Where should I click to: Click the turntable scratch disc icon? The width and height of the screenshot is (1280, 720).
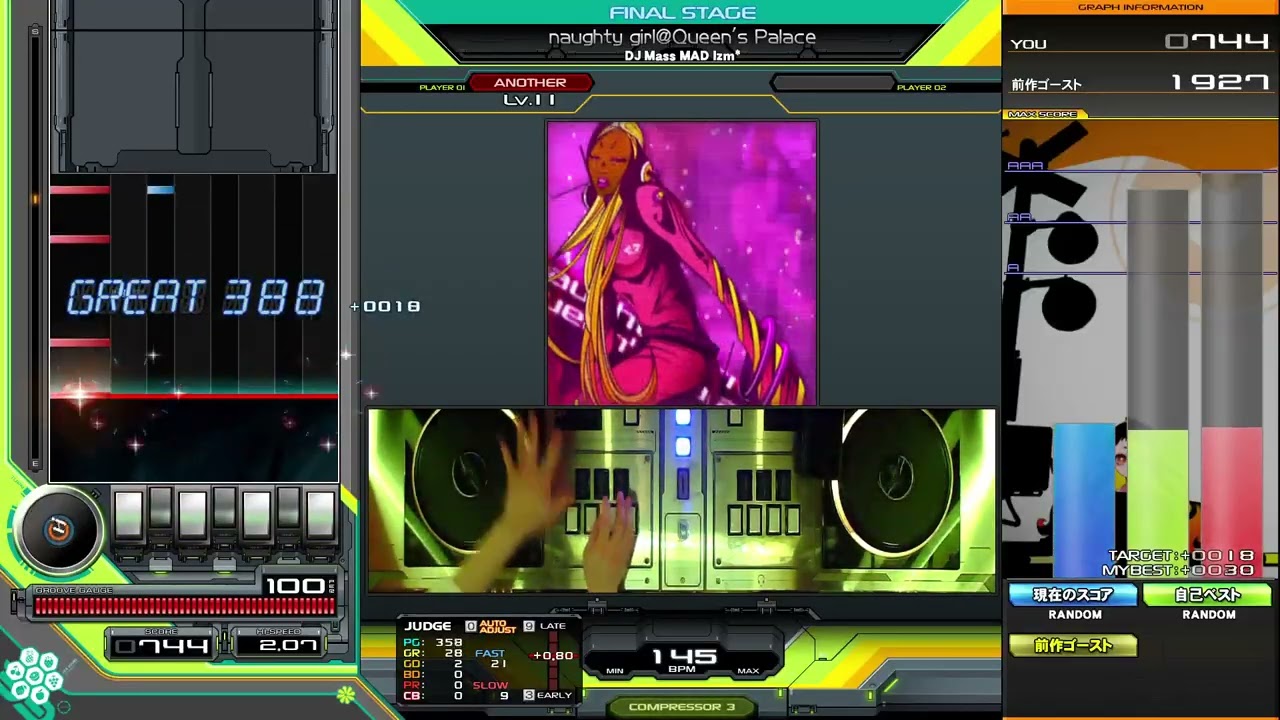(x=58, y=530)
